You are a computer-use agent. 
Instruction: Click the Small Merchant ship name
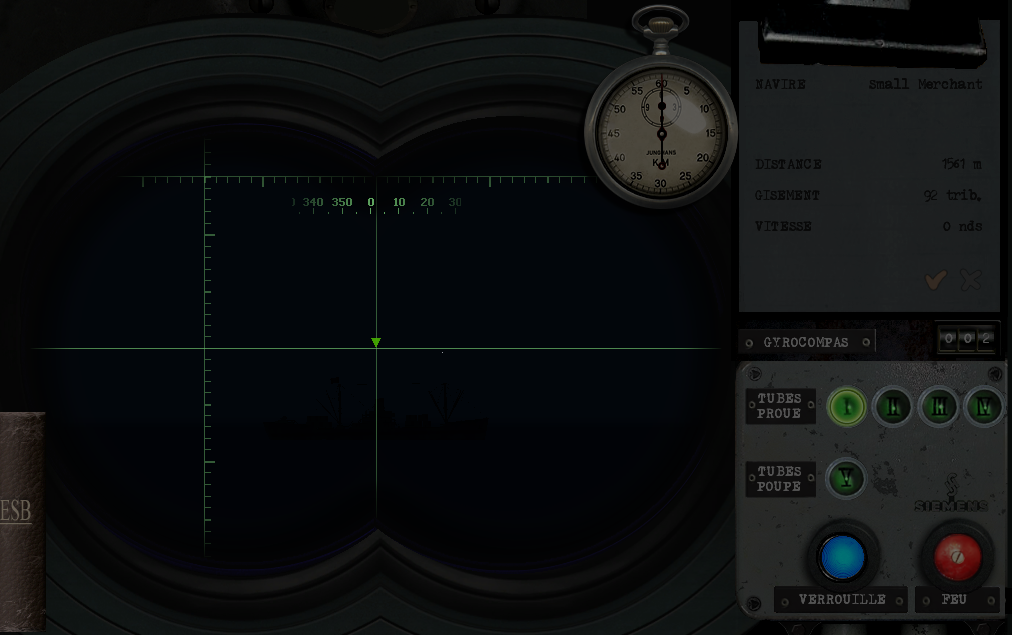tap(925, 85)
